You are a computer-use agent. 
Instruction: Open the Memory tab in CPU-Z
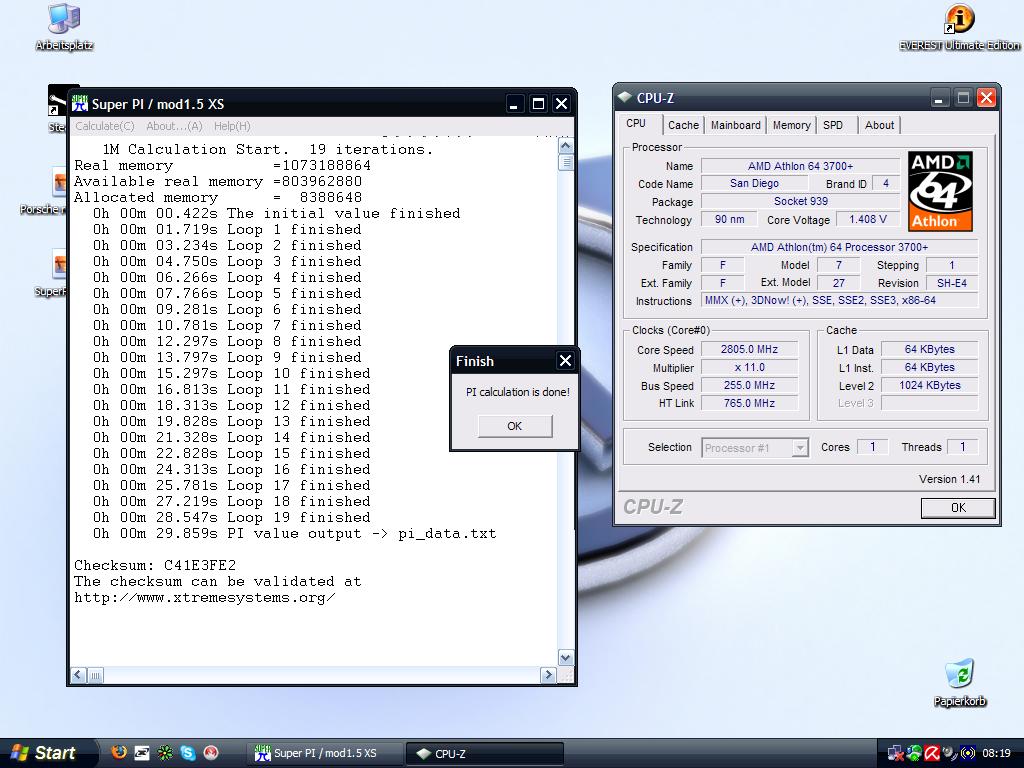791,125
